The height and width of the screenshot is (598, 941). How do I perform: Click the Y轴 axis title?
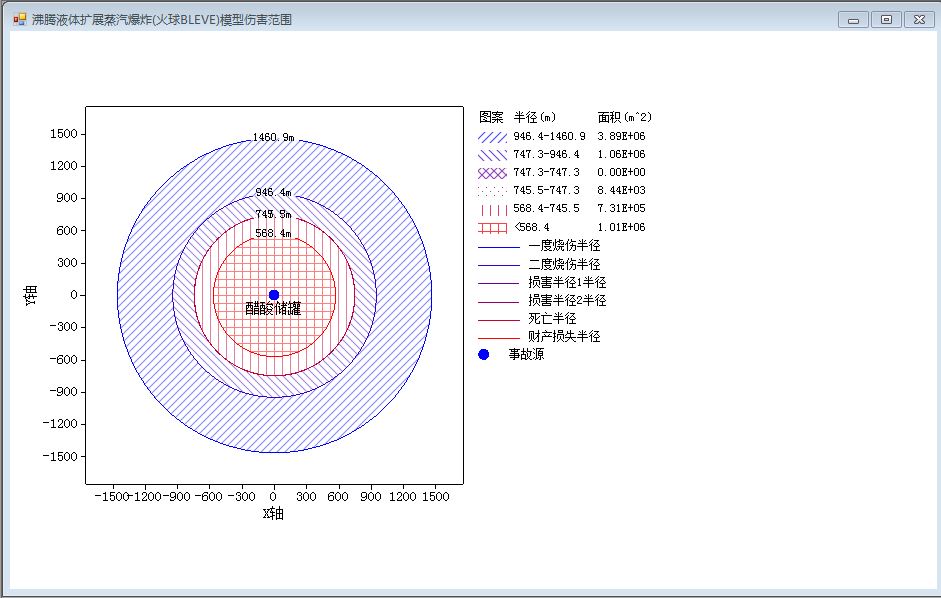(x=31, y=295)
